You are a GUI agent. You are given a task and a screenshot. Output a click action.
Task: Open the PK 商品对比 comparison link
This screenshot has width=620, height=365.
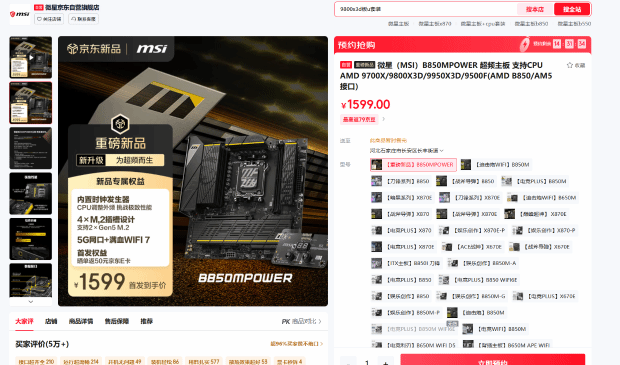coord(302,322)
